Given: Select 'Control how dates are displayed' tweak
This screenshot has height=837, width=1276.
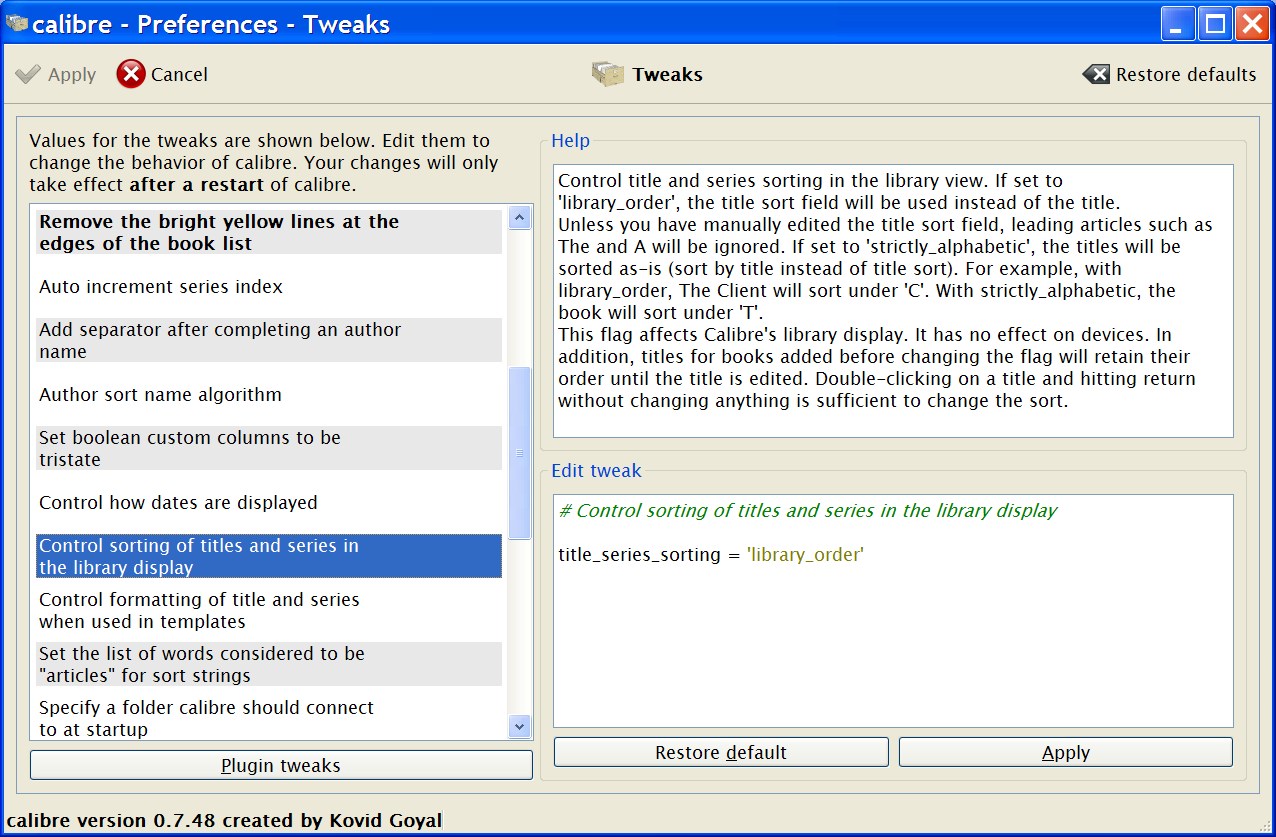Looking at the screenshot, I should 269,502.
